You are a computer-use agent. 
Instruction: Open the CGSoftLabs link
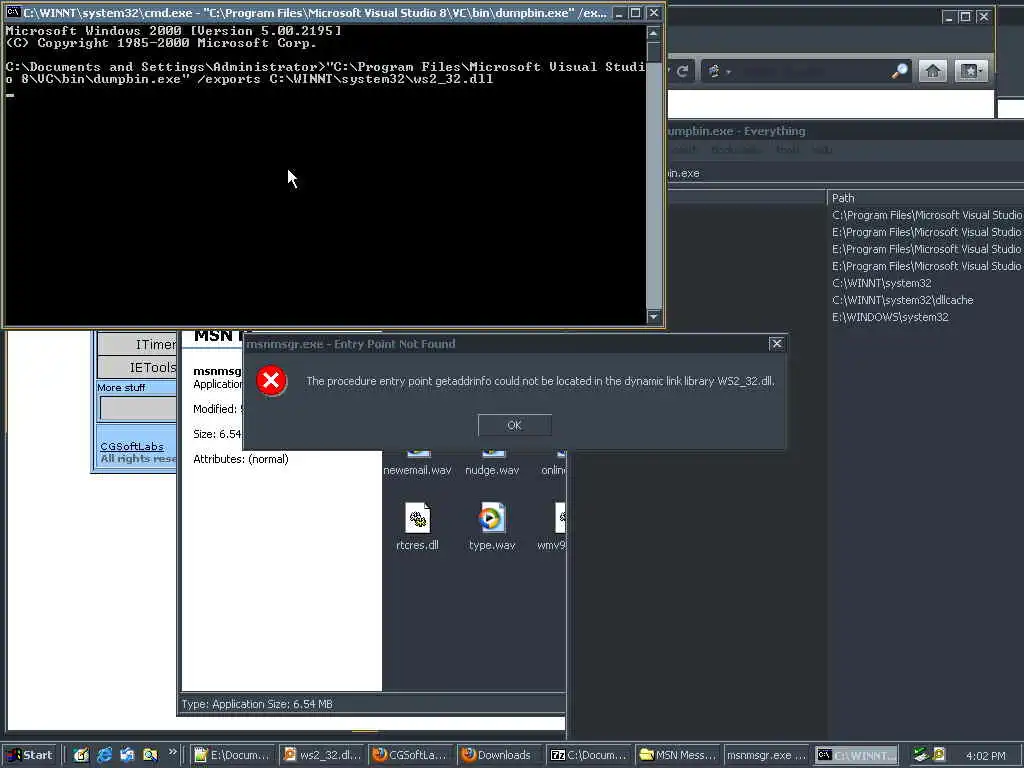pos(132,447)
